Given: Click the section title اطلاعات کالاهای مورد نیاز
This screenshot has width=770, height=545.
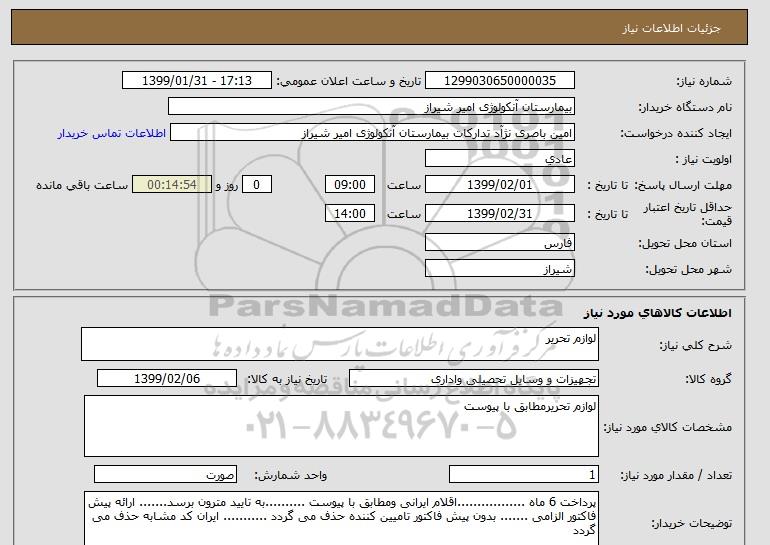Looking at the screenshot, I should [x=657, y=313].
